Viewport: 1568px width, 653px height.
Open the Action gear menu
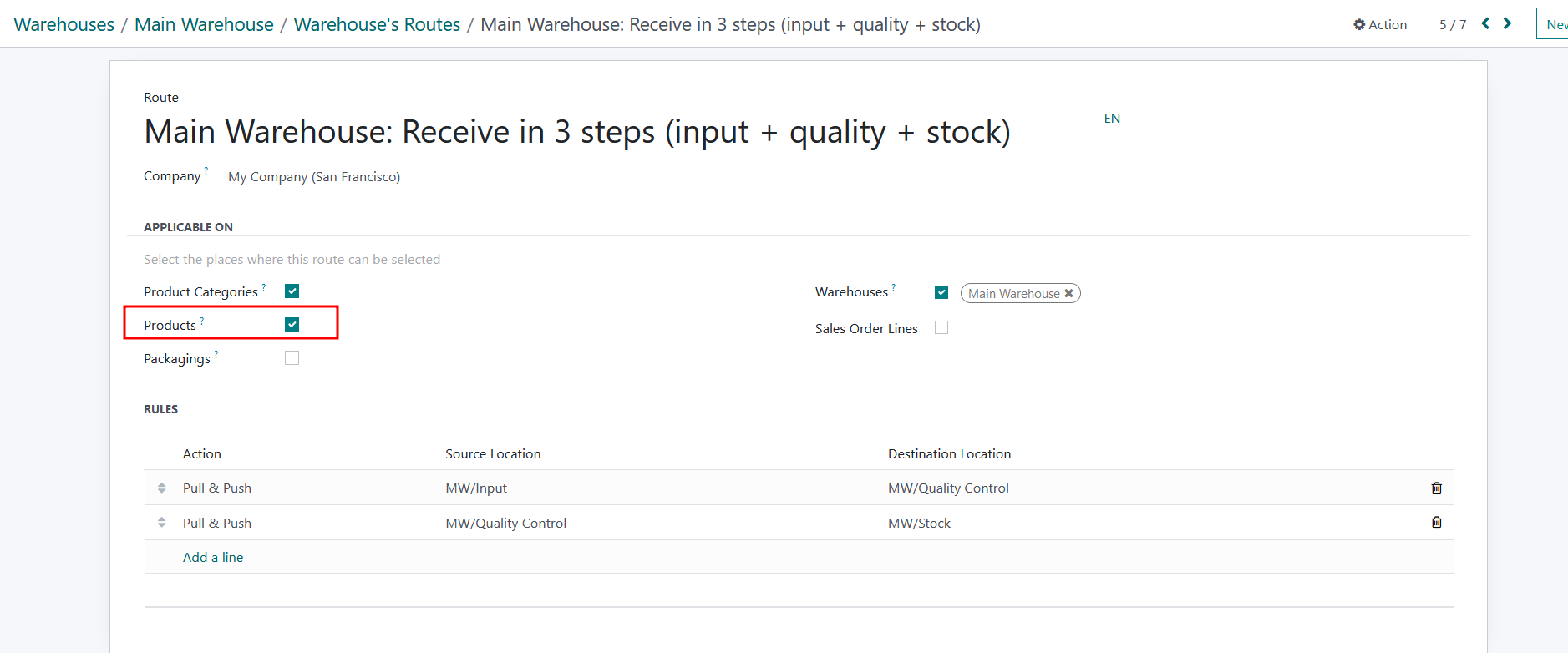click(x=1380, y=25)
